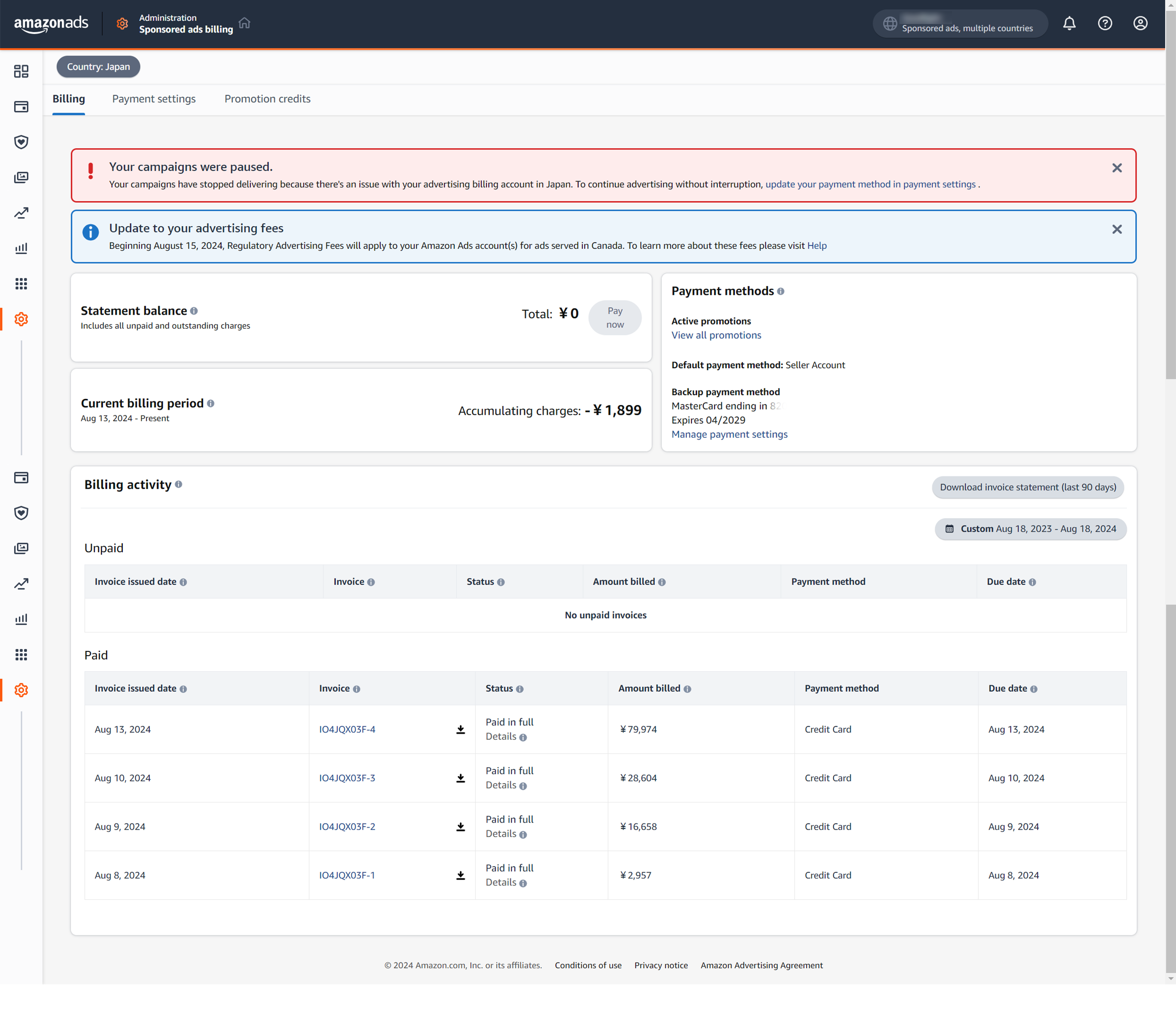Click the upper wallet/billing sidebar icon
The image size is (1176, 1014).
pyautogui.click(x=21, y=107)
